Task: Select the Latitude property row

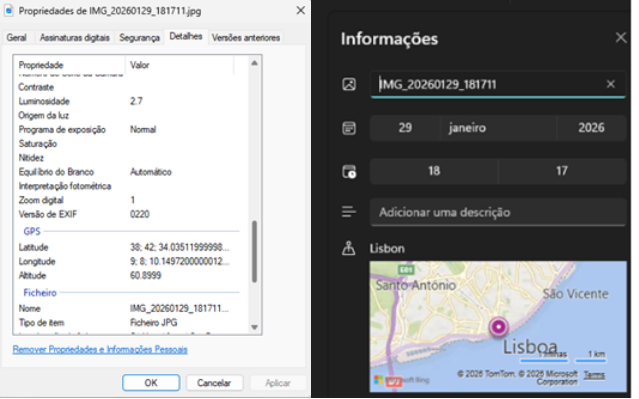Action: 128,247
